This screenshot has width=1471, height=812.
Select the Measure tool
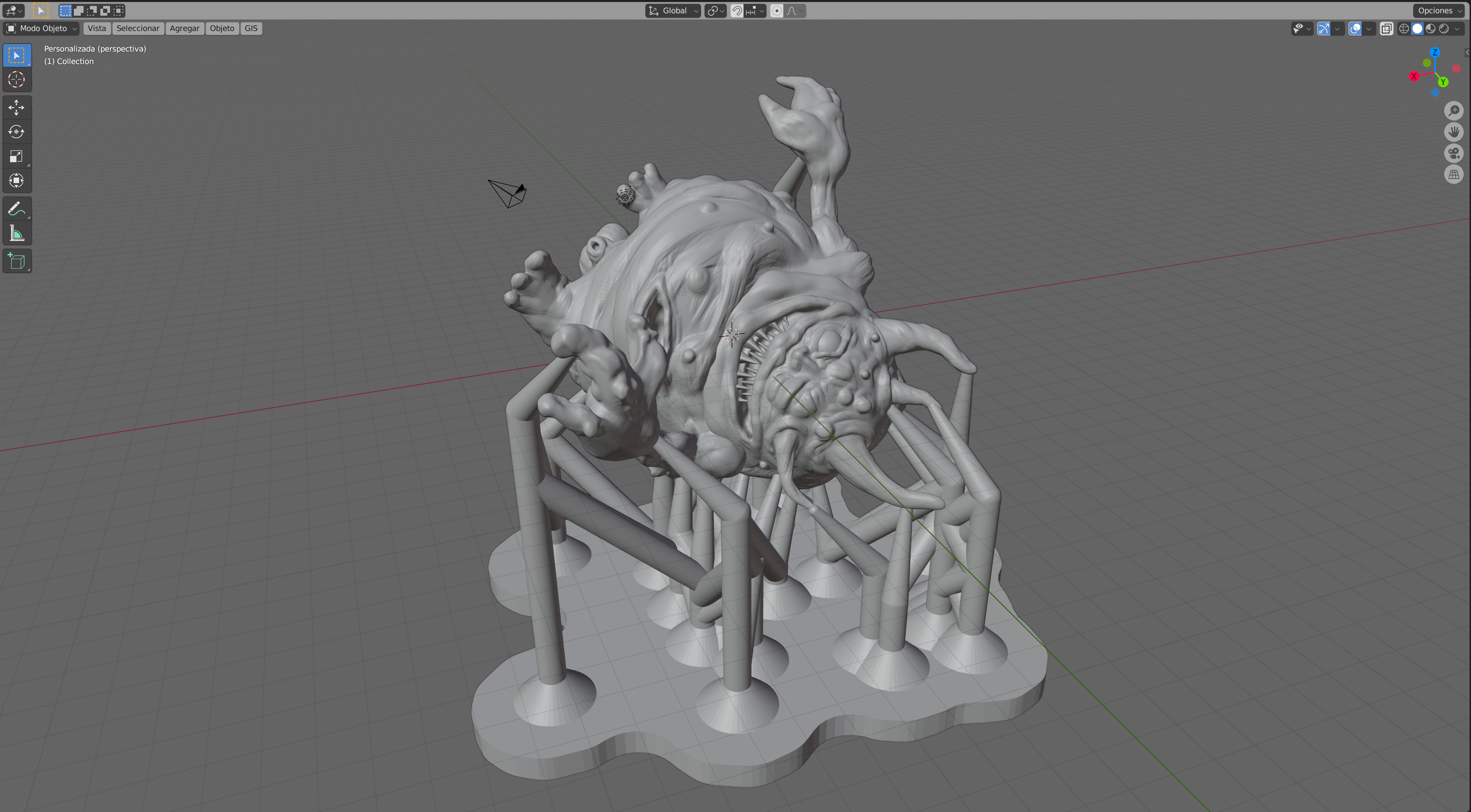click(17, 232)
